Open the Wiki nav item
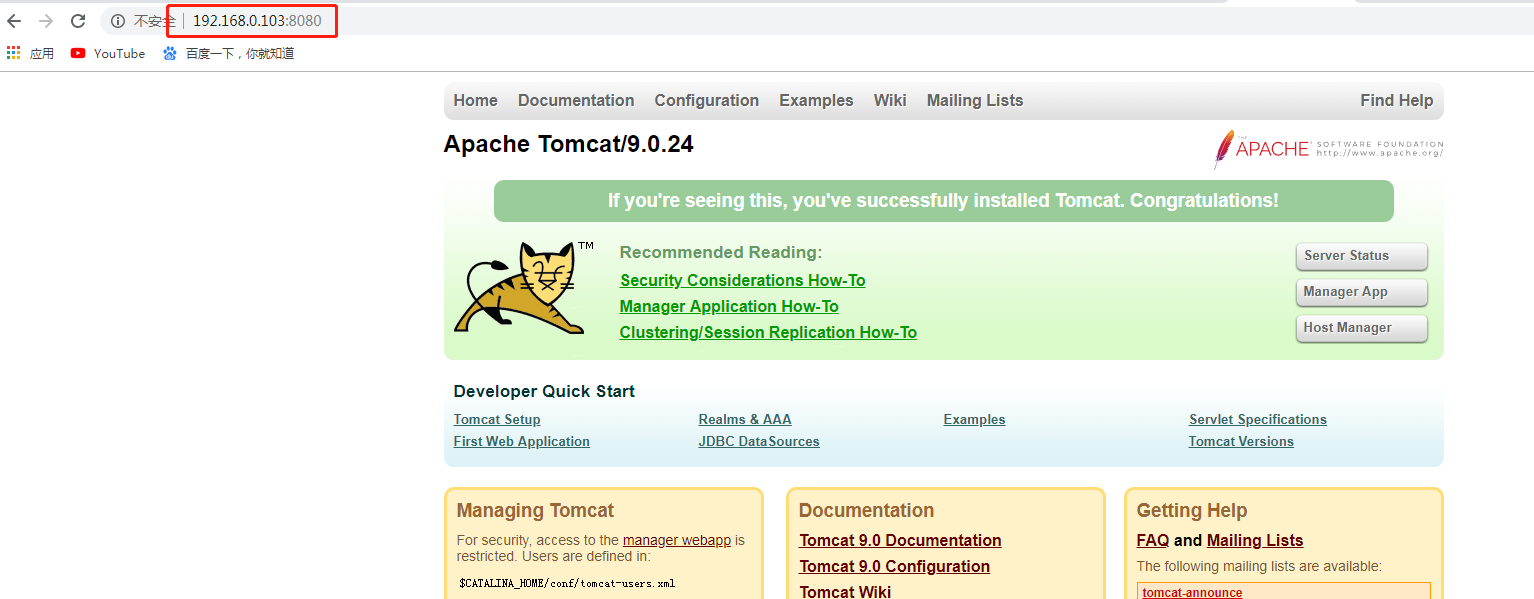This screenshot has height=599, width=1534. point(890,100)
